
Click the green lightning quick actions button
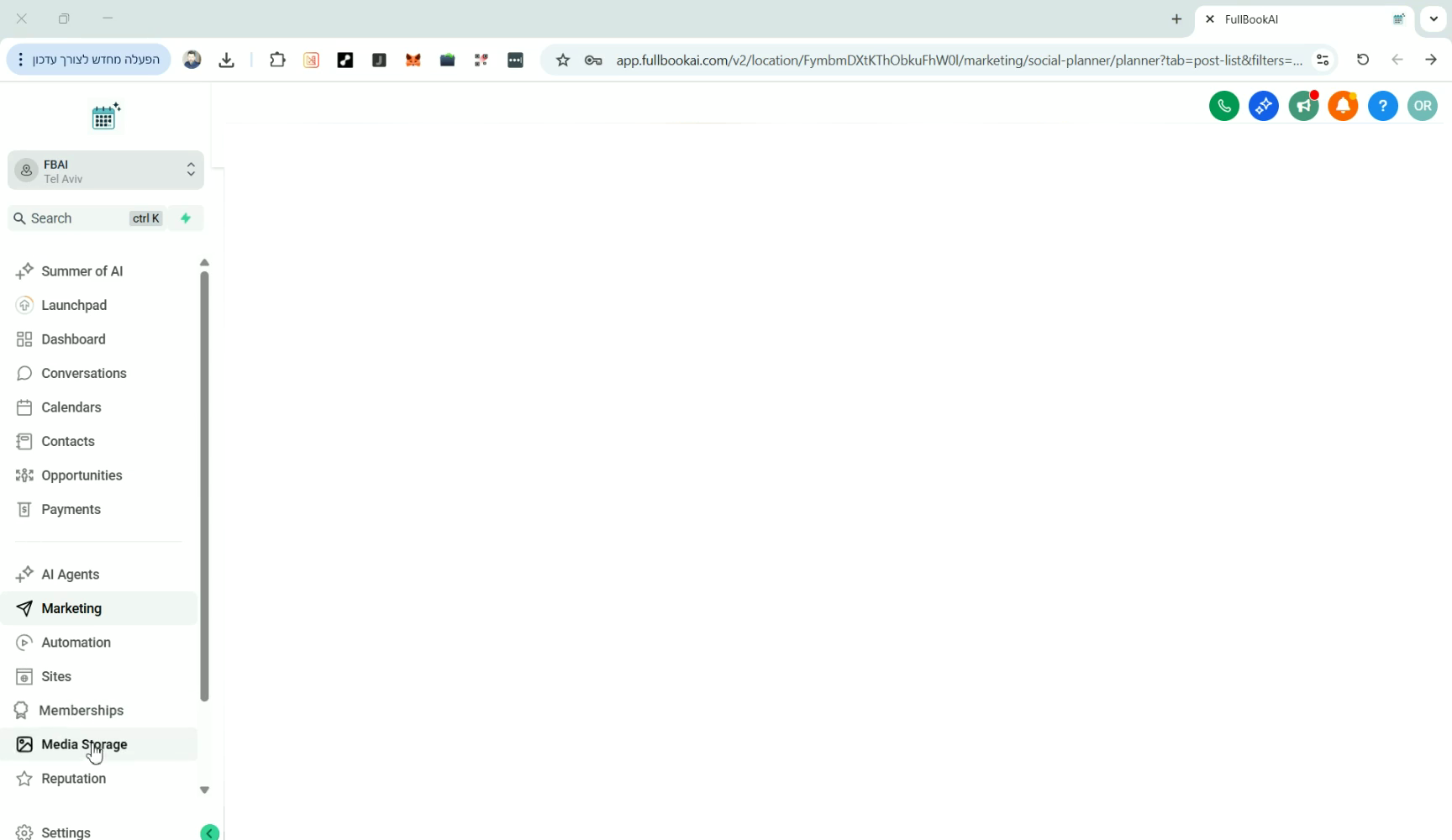[186, 218]
